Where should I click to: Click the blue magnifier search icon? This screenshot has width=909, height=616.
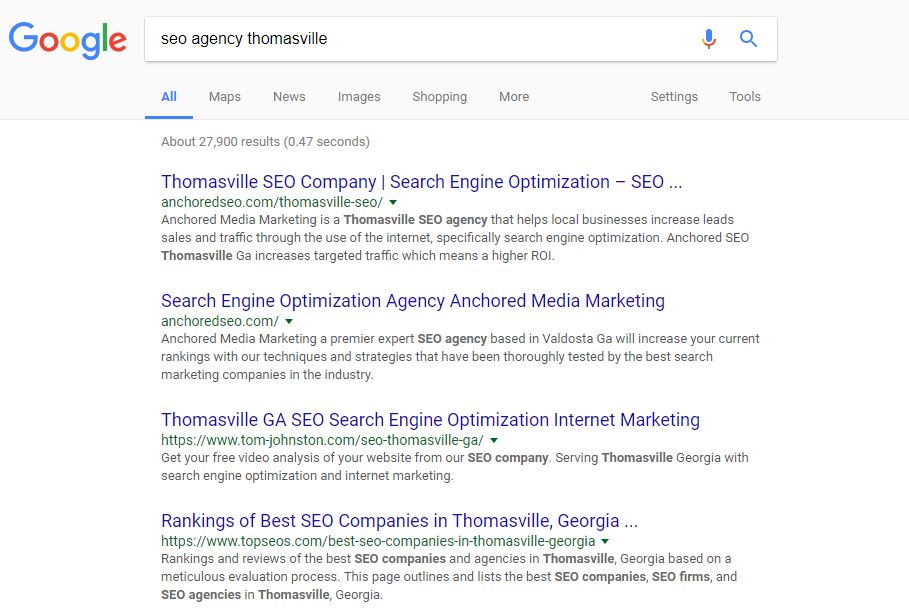tap(748, 39)
